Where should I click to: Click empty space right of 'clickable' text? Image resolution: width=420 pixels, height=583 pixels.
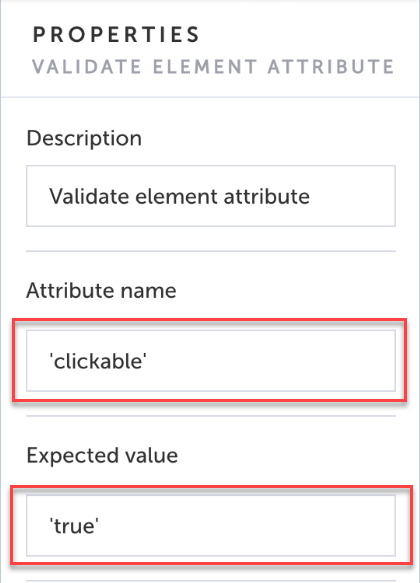pos(271,361)
